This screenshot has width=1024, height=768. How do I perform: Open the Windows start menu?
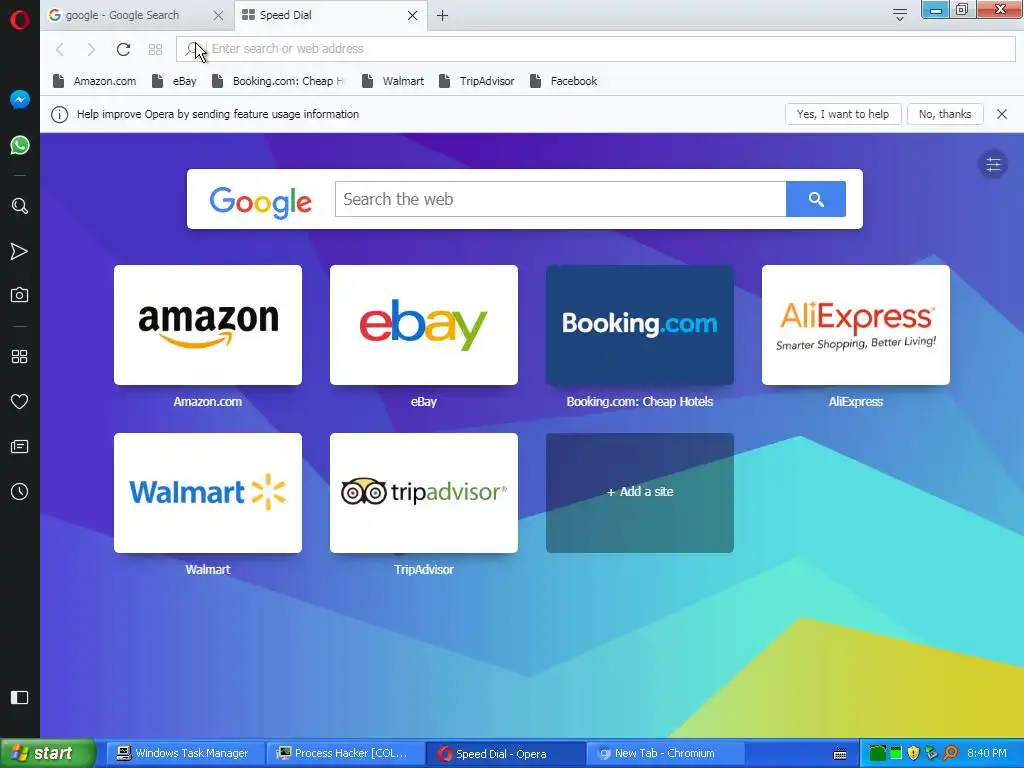[47, 754]
